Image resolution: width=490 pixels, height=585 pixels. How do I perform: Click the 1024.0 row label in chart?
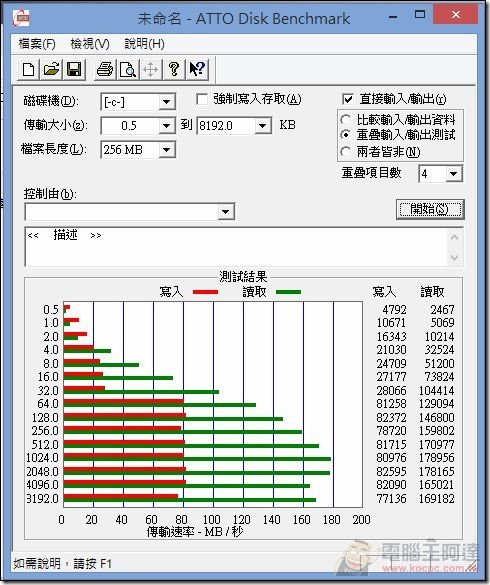42,458
